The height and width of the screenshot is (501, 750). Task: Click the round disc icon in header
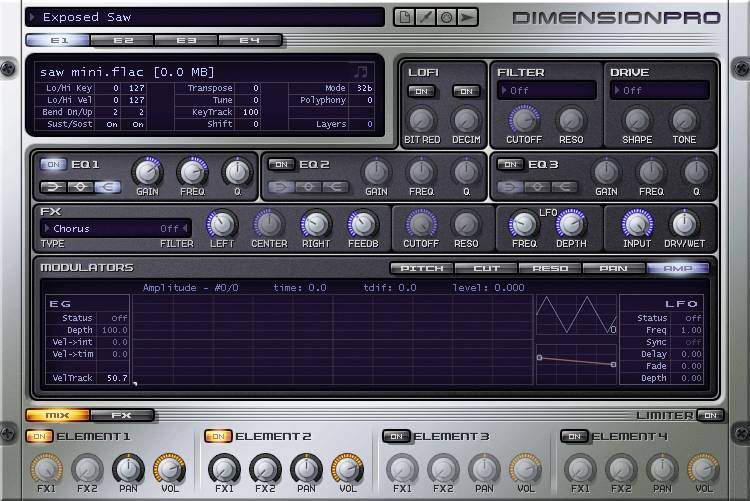tap(446, 17)
